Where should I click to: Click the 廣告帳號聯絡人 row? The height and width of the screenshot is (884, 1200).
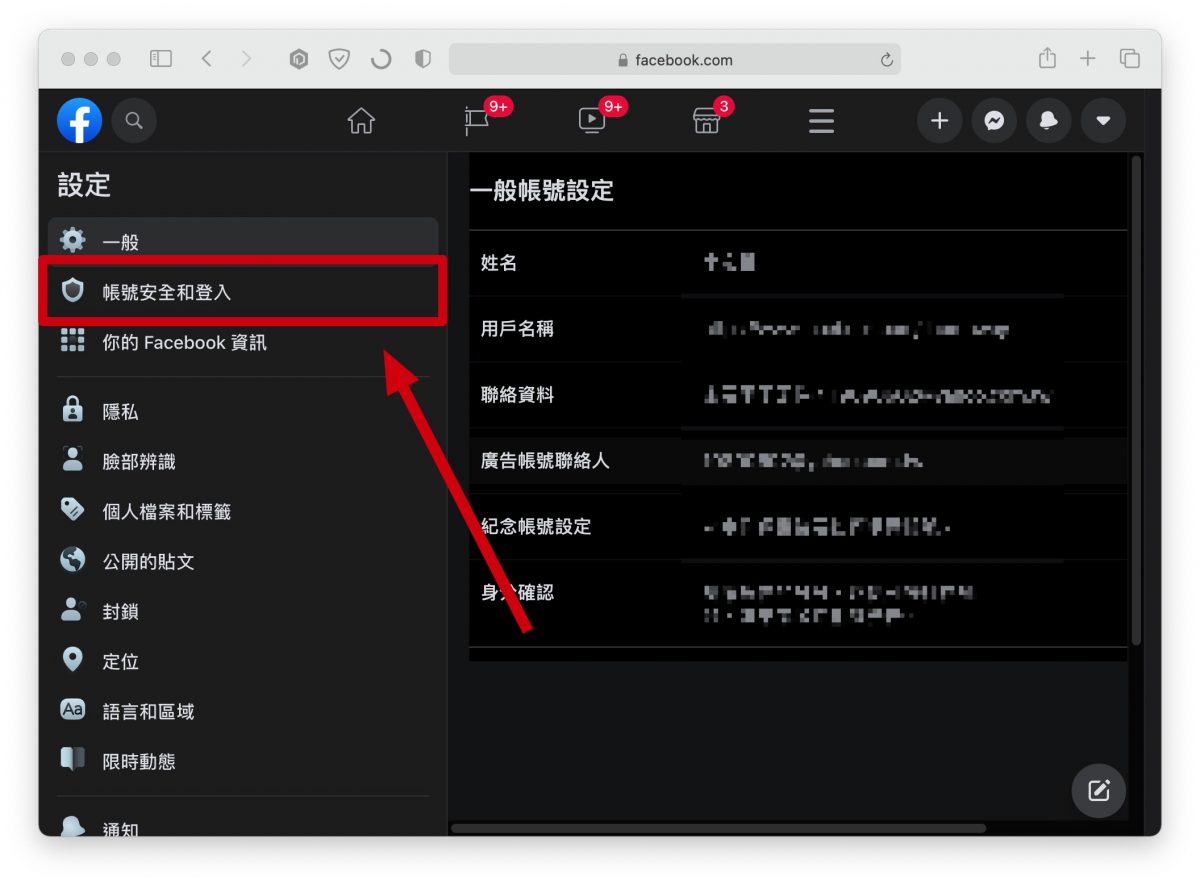[x=798, y=461]
